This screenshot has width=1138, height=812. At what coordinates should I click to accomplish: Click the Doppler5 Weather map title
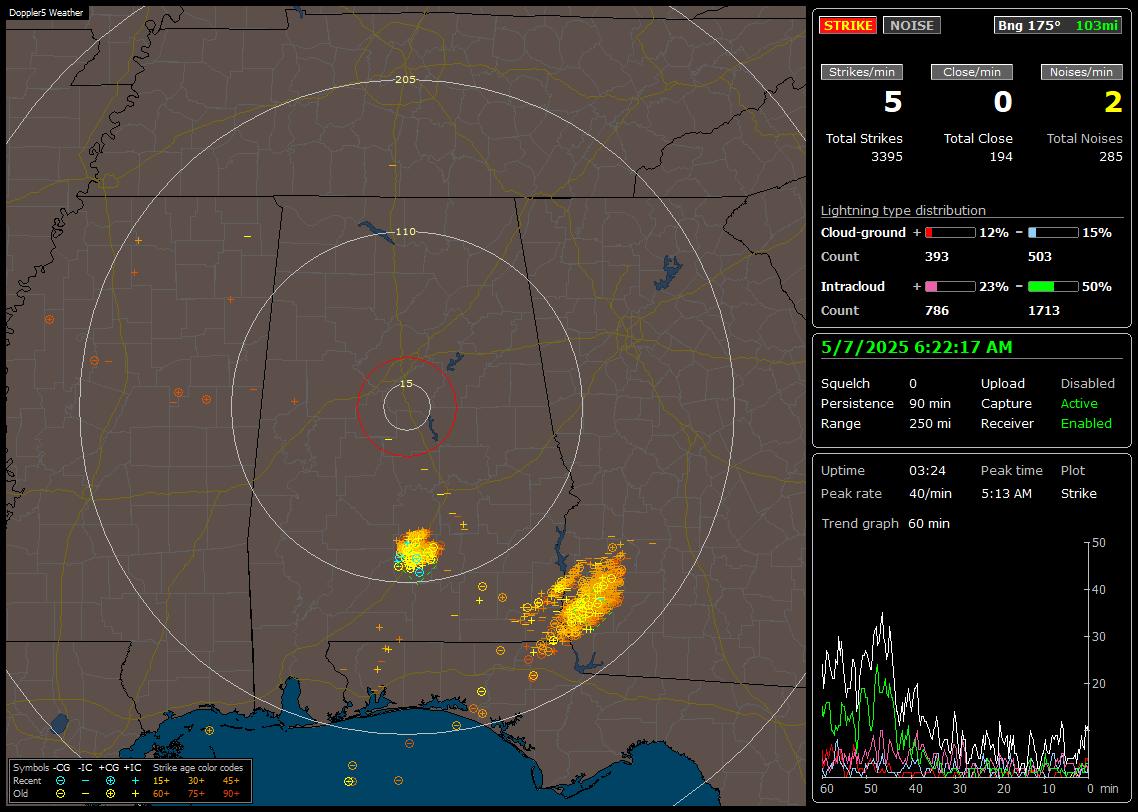click(x=46, y=13)
